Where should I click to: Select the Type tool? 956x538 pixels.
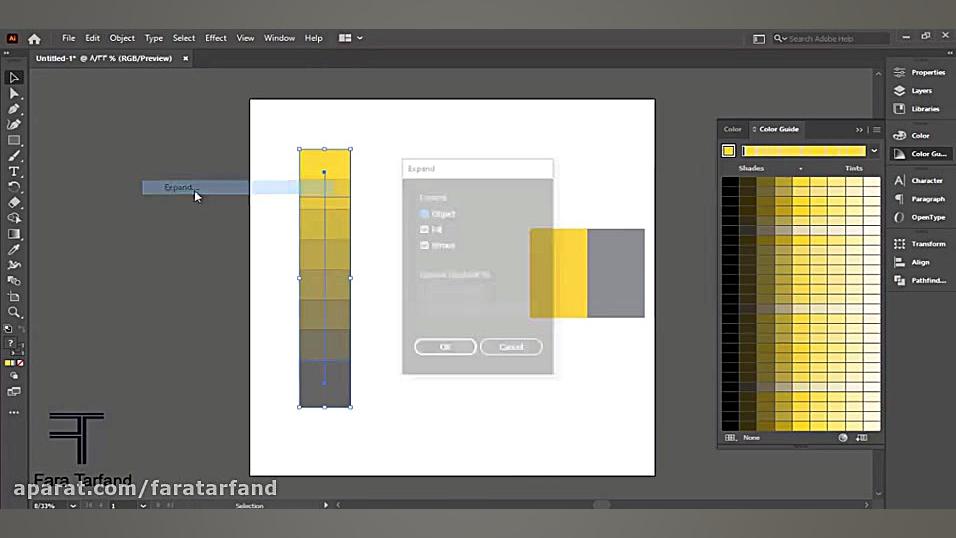(13, 171)
